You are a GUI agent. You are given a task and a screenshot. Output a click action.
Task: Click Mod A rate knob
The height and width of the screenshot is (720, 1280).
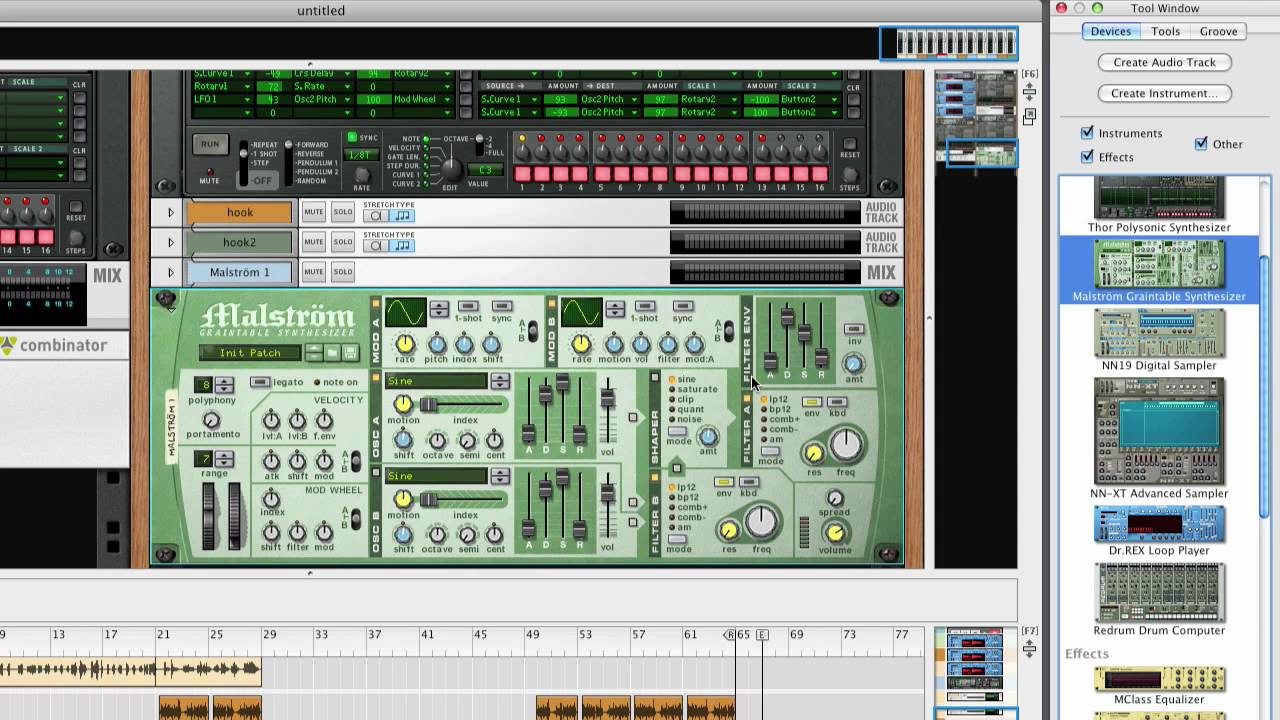(405, 345)
